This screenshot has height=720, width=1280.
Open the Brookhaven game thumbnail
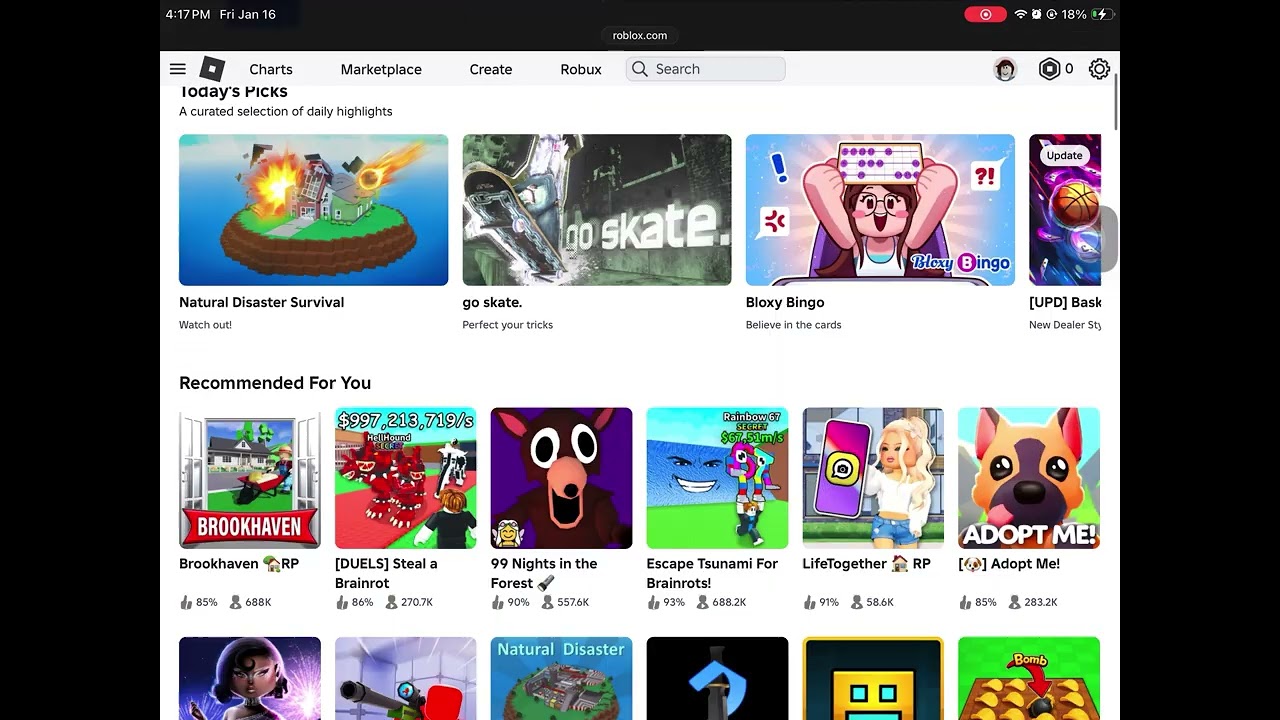(x=250, y=478)
